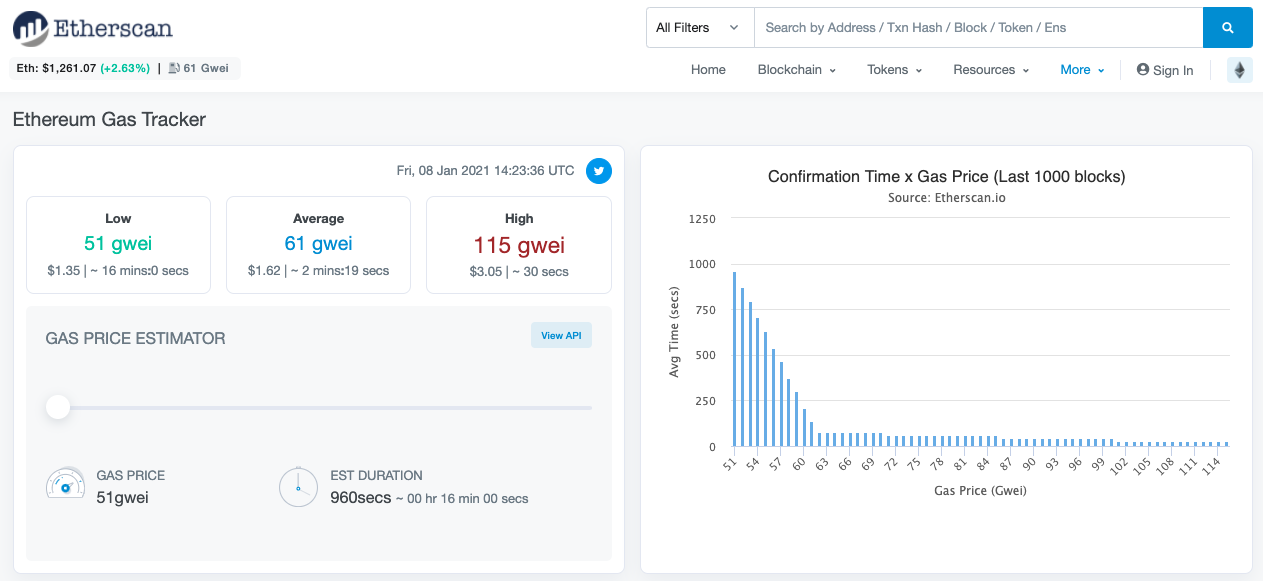Open the Ethereum network diamond icon
1263x581 pixels.
[x=1240, y=70]
